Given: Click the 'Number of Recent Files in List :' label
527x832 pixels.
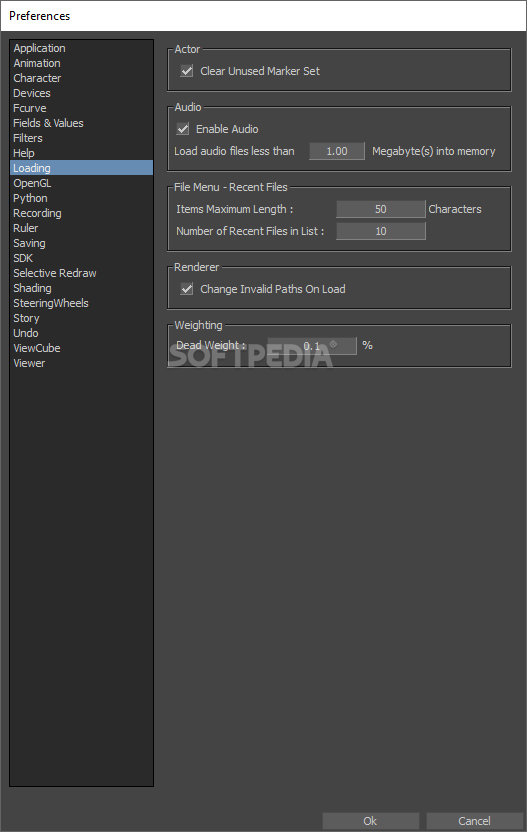Looking at the screenshot, I should (250, 231).
